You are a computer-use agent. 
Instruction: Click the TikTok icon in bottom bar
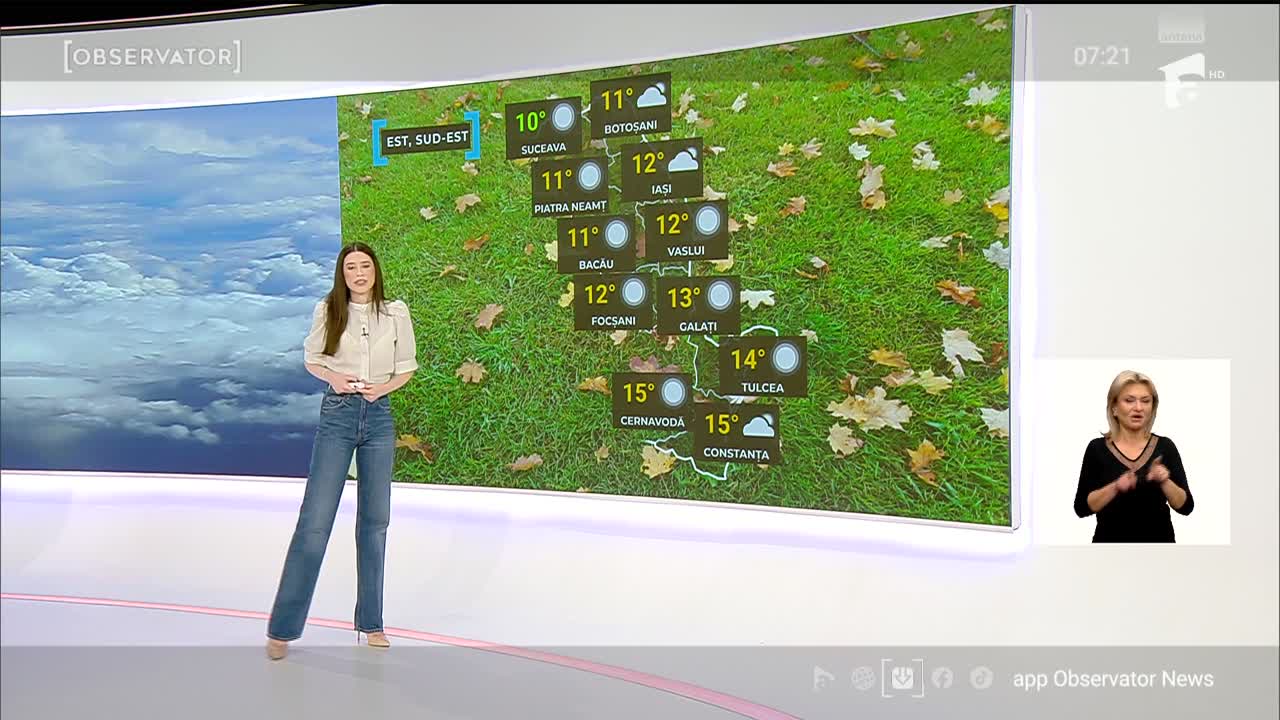pos(981,679)
